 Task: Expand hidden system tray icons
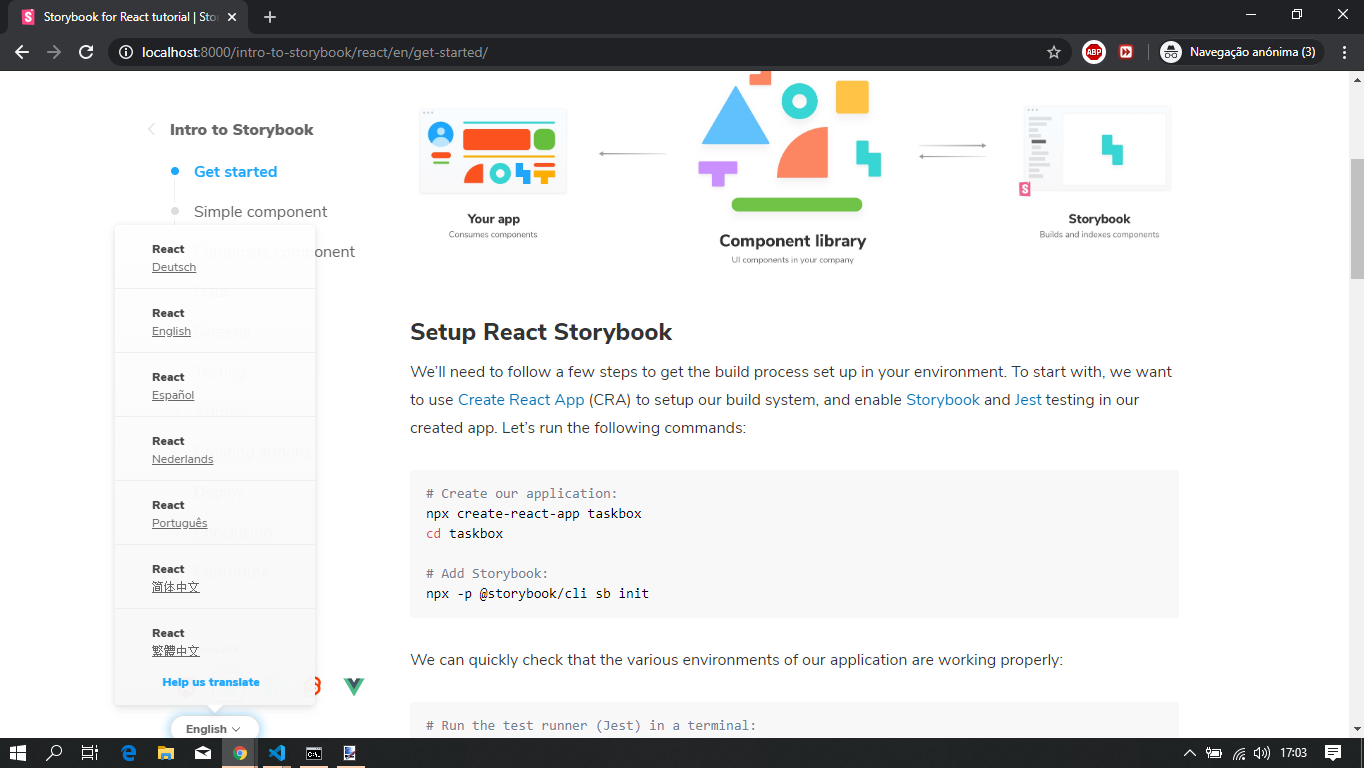[x=1189, y=752]
